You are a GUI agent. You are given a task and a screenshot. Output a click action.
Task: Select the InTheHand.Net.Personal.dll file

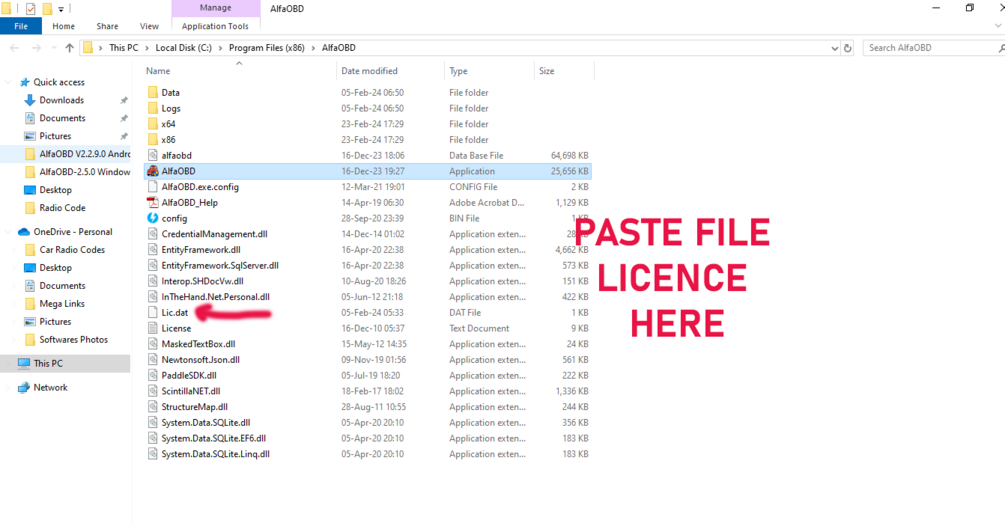pos(215,297)
